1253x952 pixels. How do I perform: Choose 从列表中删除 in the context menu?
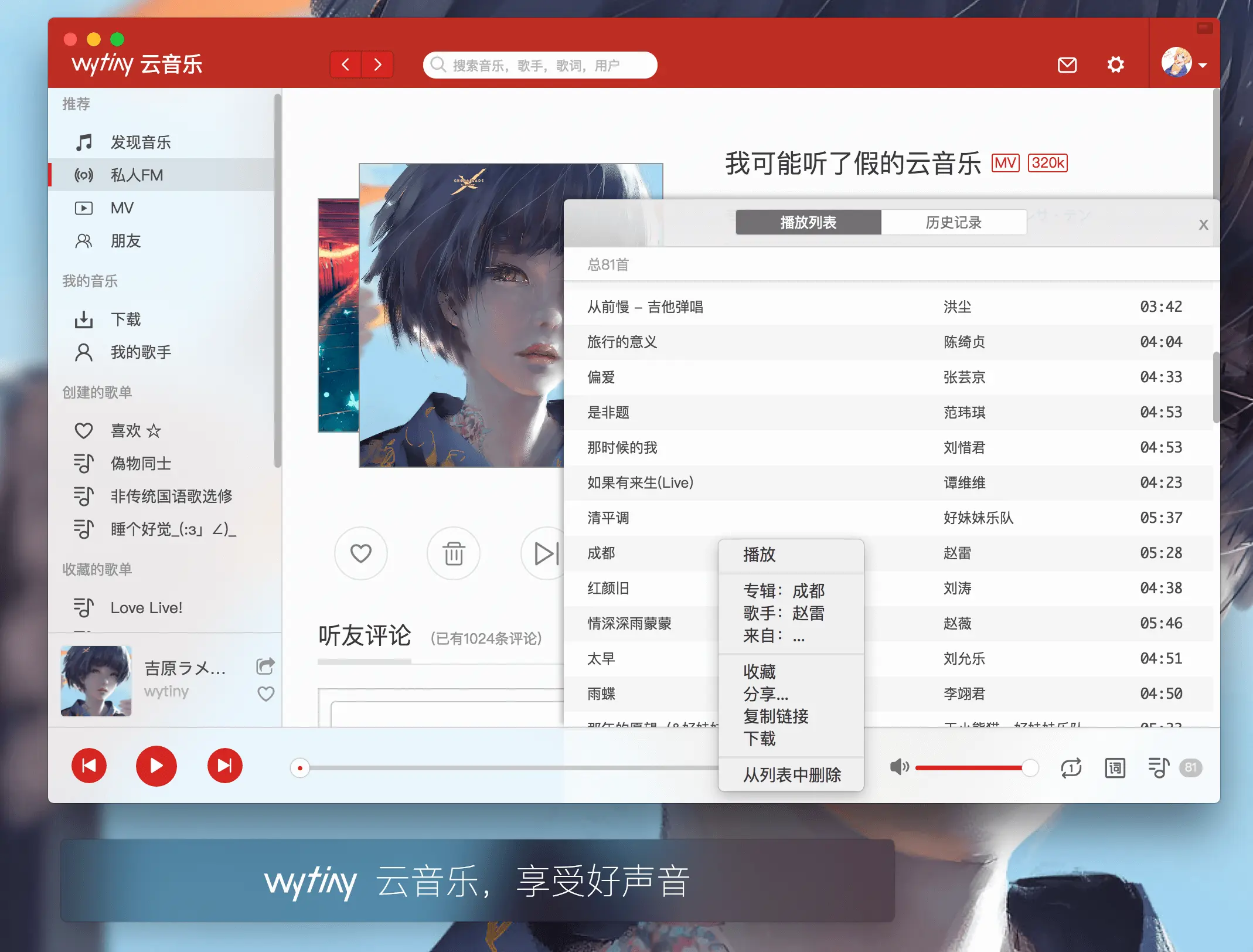(x=791, y=775)
